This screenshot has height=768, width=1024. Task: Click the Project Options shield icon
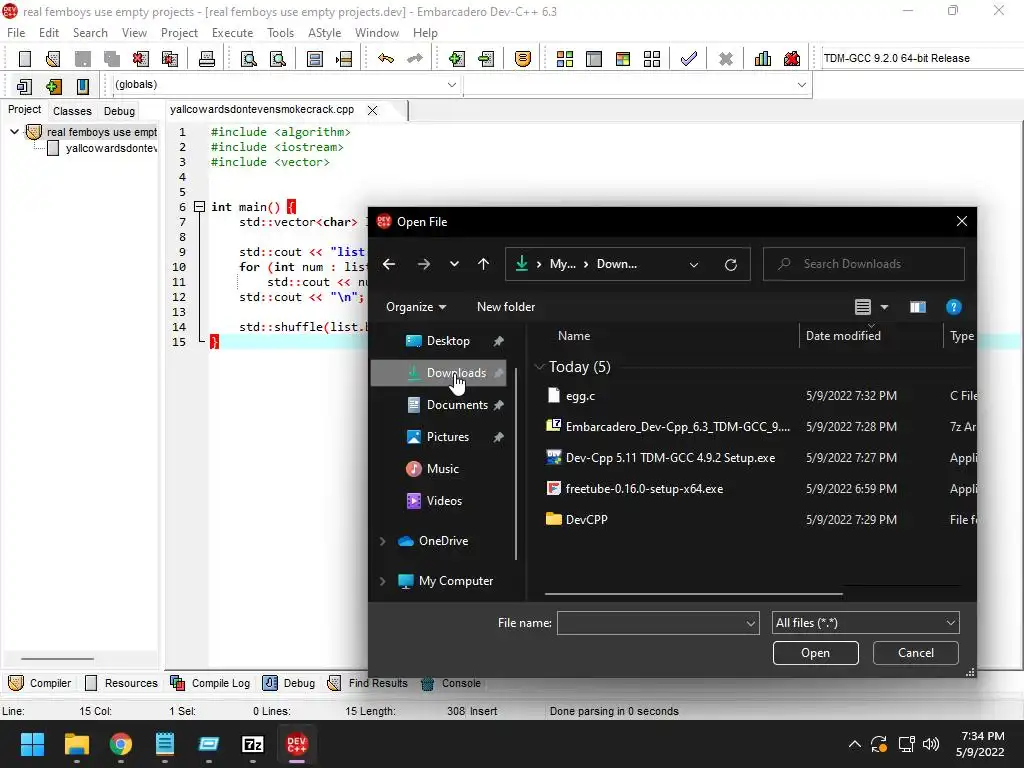point(522,59)
